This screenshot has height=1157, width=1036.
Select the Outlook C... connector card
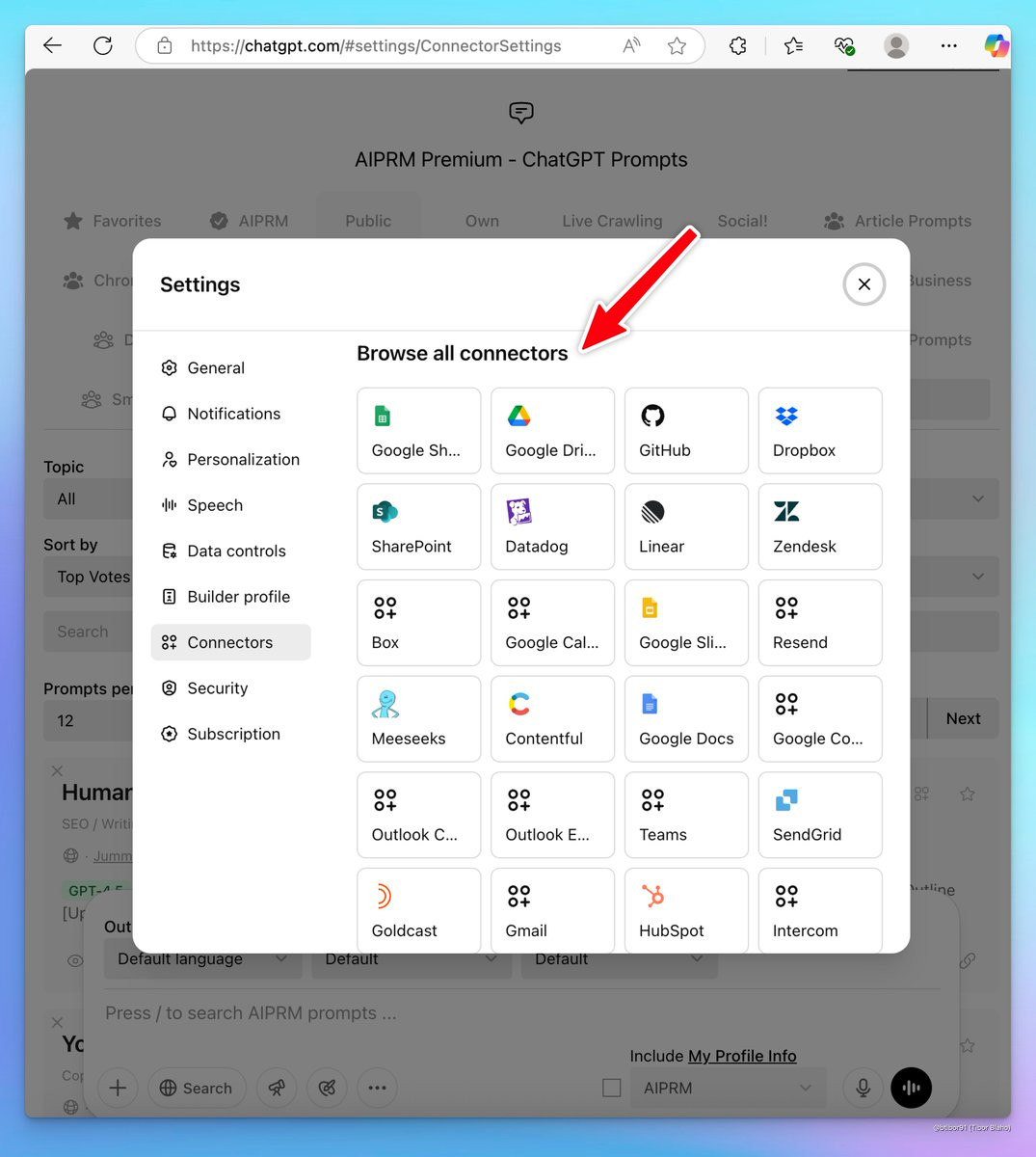[x=418, y=815]
